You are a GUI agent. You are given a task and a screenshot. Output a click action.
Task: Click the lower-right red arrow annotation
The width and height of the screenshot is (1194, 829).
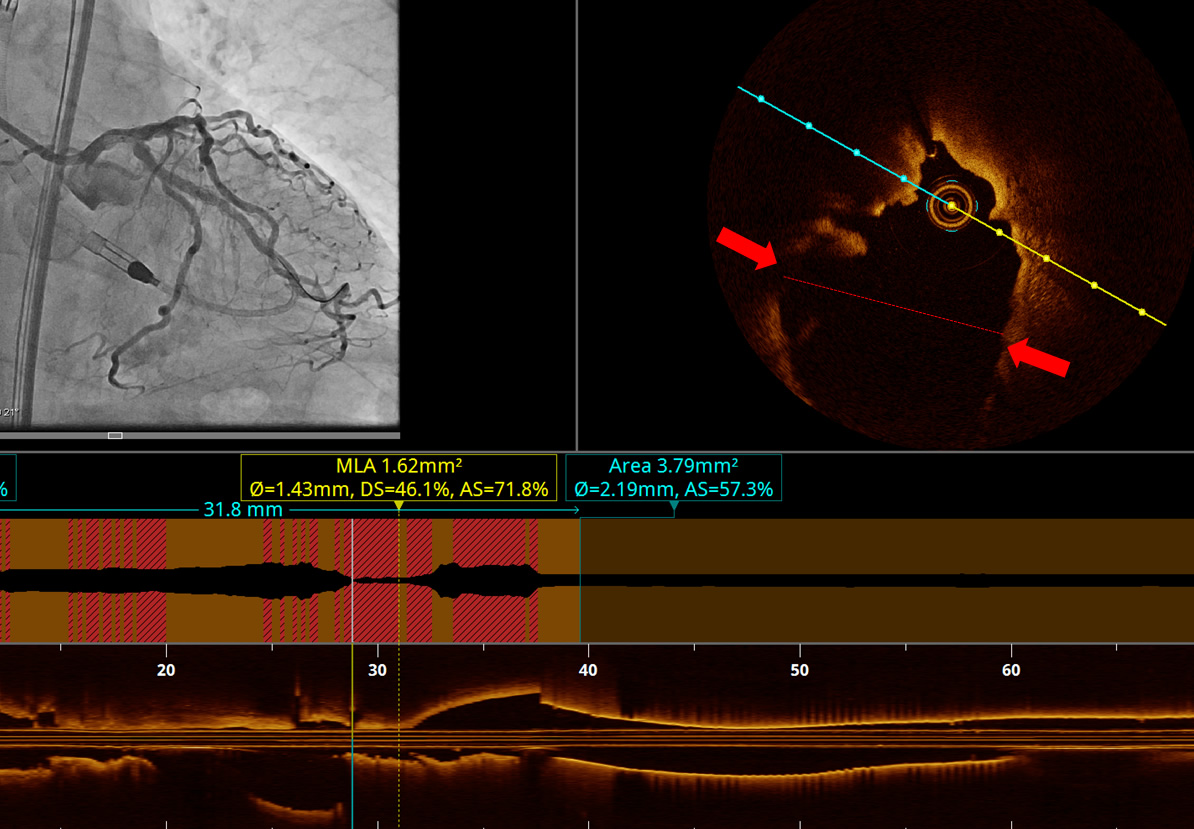(1038, 357)
